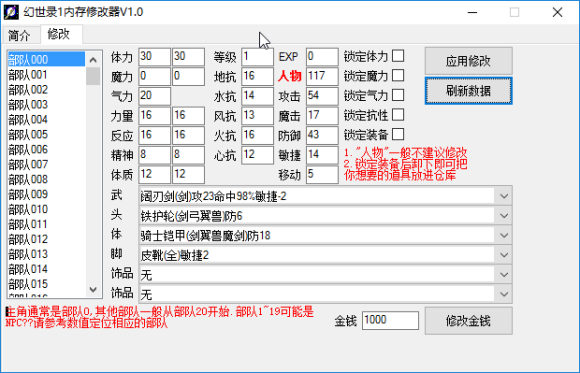The height and width of the screenshot is (373, 580).
Task: Select 部队004 in the list
Action: [46, 120]
